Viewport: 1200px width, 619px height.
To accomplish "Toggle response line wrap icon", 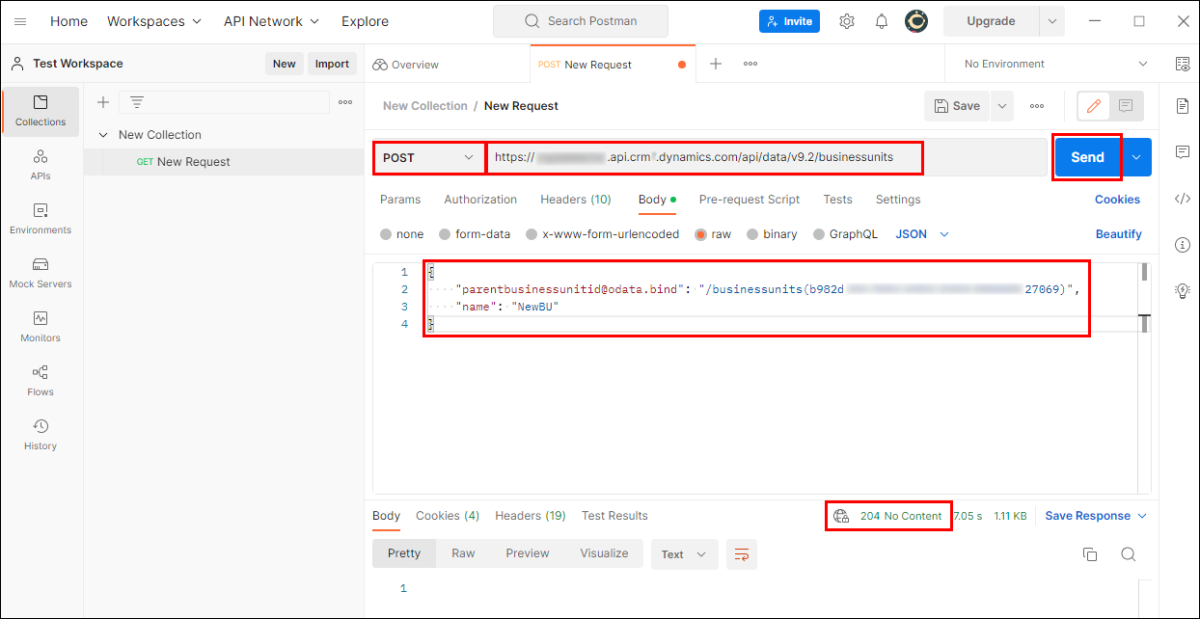I will click(741, 554).
